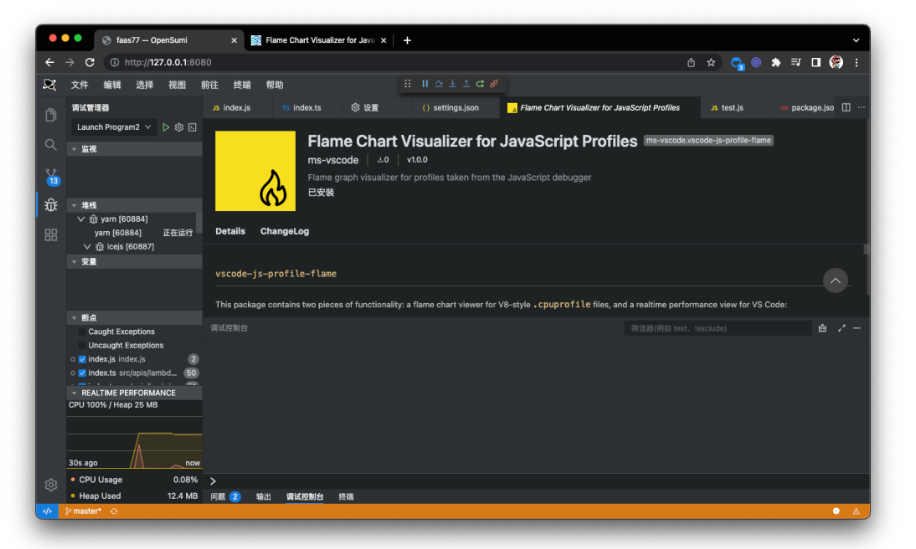Collapse REALTIME PERFORMANCE section
Viewport: 916px width, 549px height.
tap(134, 393)
